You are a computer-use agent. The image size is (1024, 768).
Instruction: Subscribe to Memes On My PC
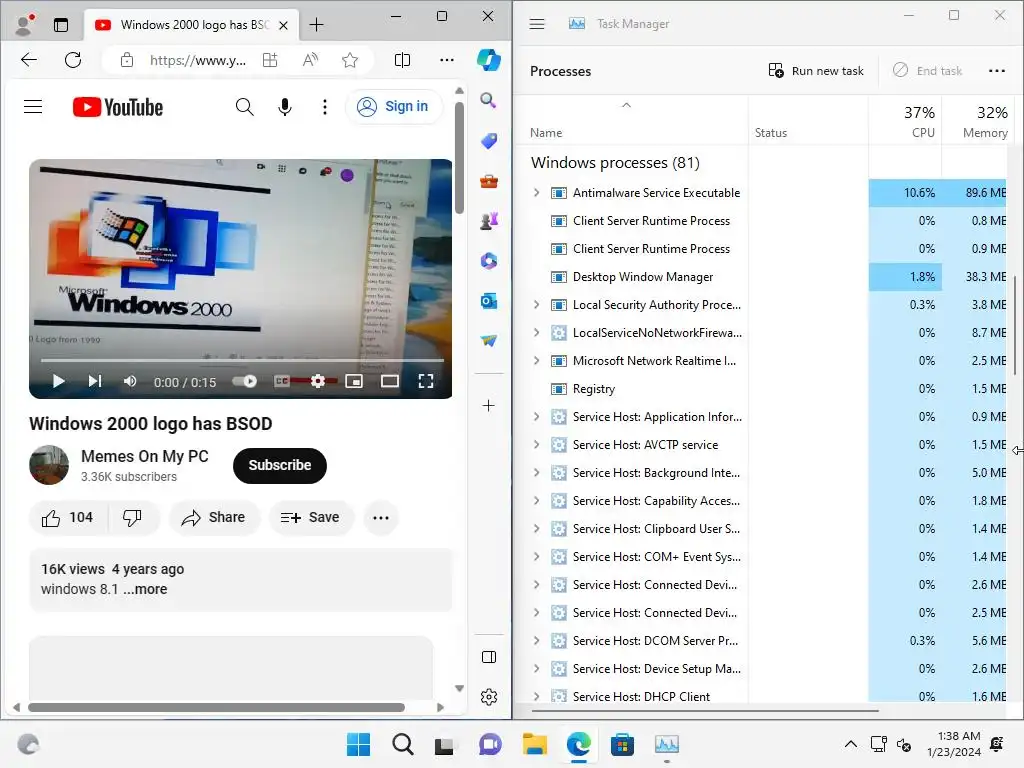click(280, 466)
